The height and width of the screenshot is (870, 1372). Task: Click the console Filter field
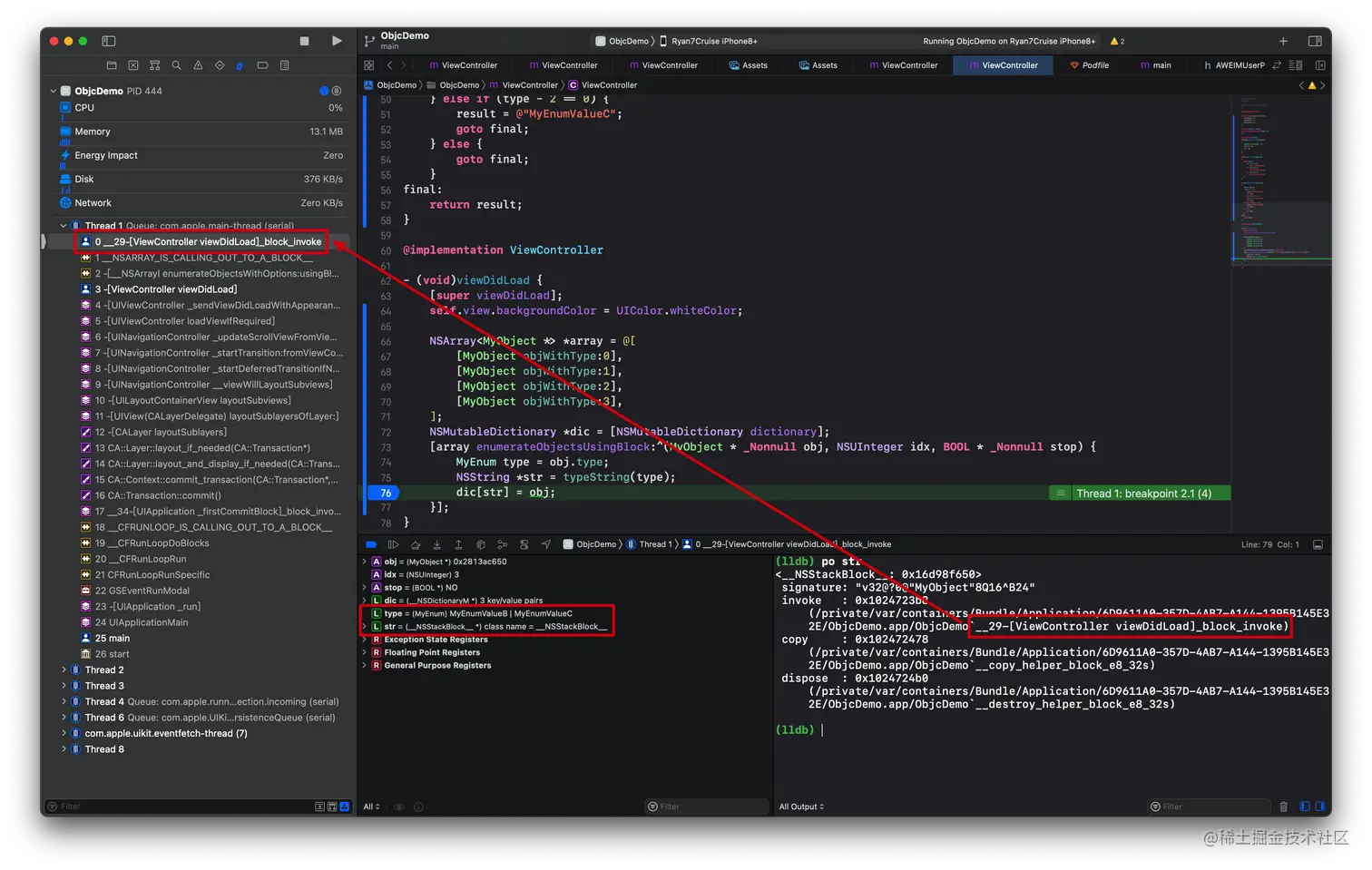pyautogui.click(x=1209, y=806)
